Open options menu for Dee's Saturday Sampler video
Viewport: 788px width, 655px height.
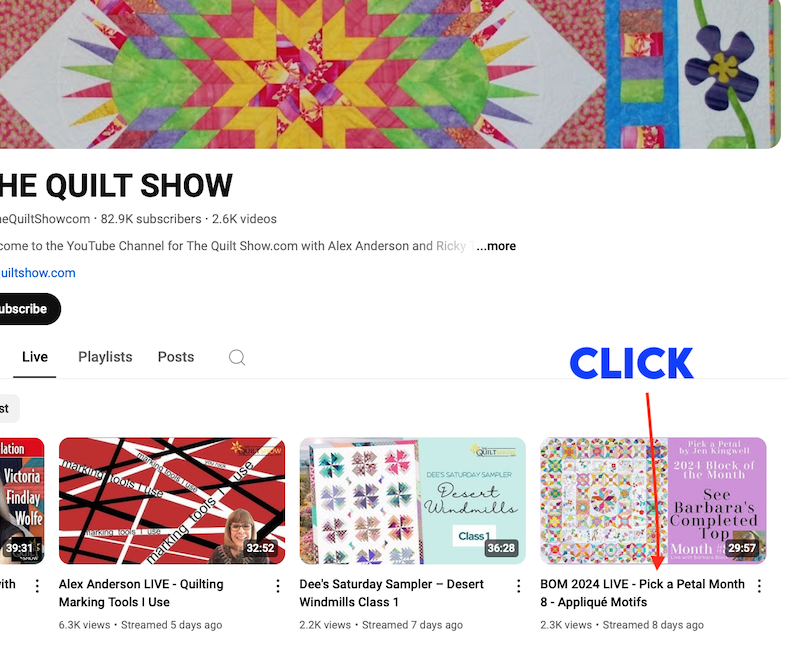pyautogui.click(x=519, y=586)
